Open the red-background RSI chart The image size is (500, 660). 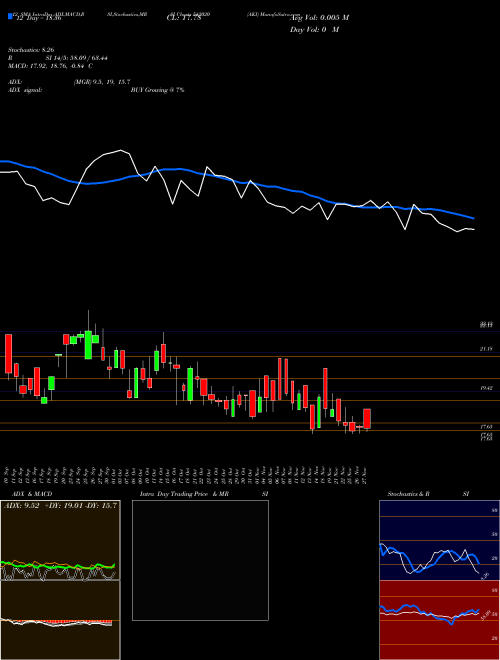pos(439,620)
